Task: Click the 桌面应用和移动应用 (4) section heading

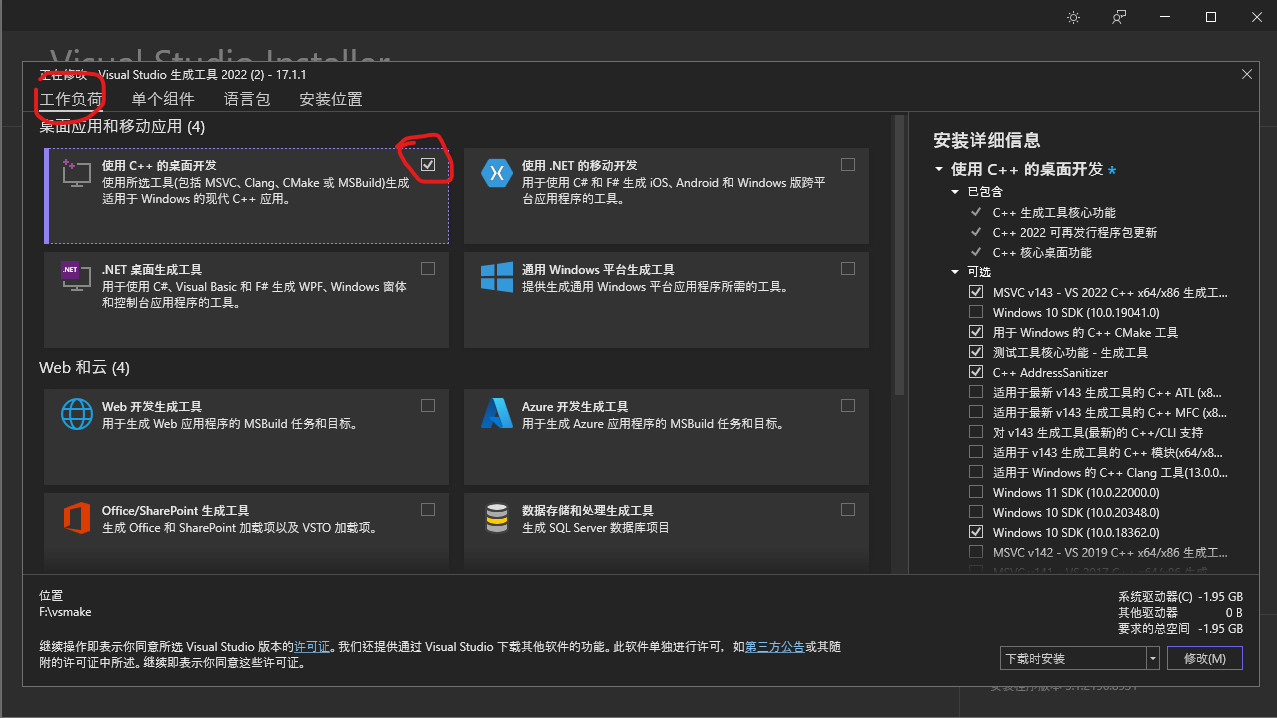Action: (122, 127)
